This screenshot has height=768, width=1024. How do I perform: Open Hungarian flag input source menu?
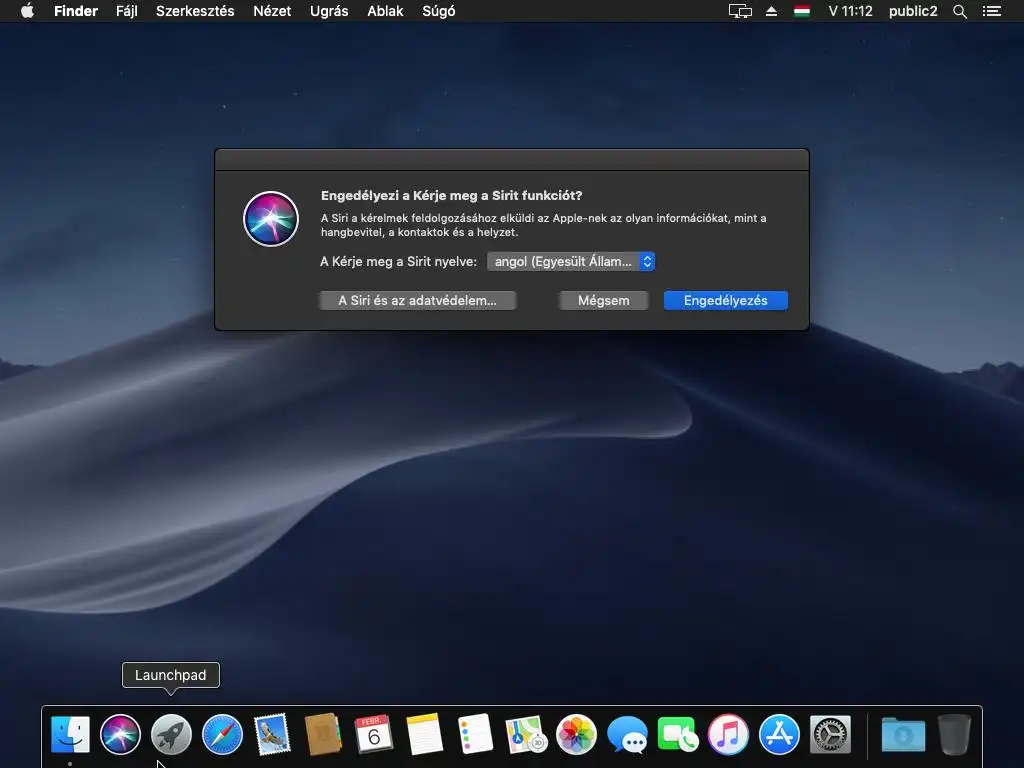pyautogui.click(x=802, y=11)
